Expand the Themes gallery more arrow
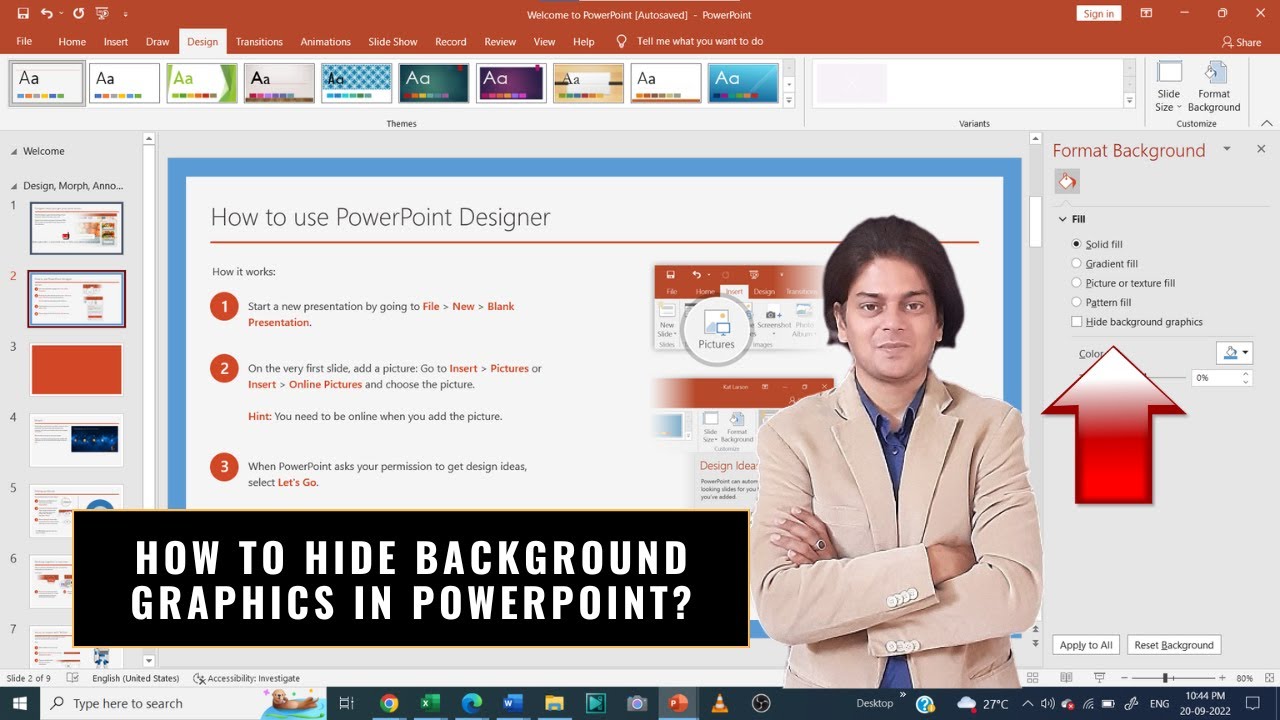 pyautogui.click(x=789, y=100)
